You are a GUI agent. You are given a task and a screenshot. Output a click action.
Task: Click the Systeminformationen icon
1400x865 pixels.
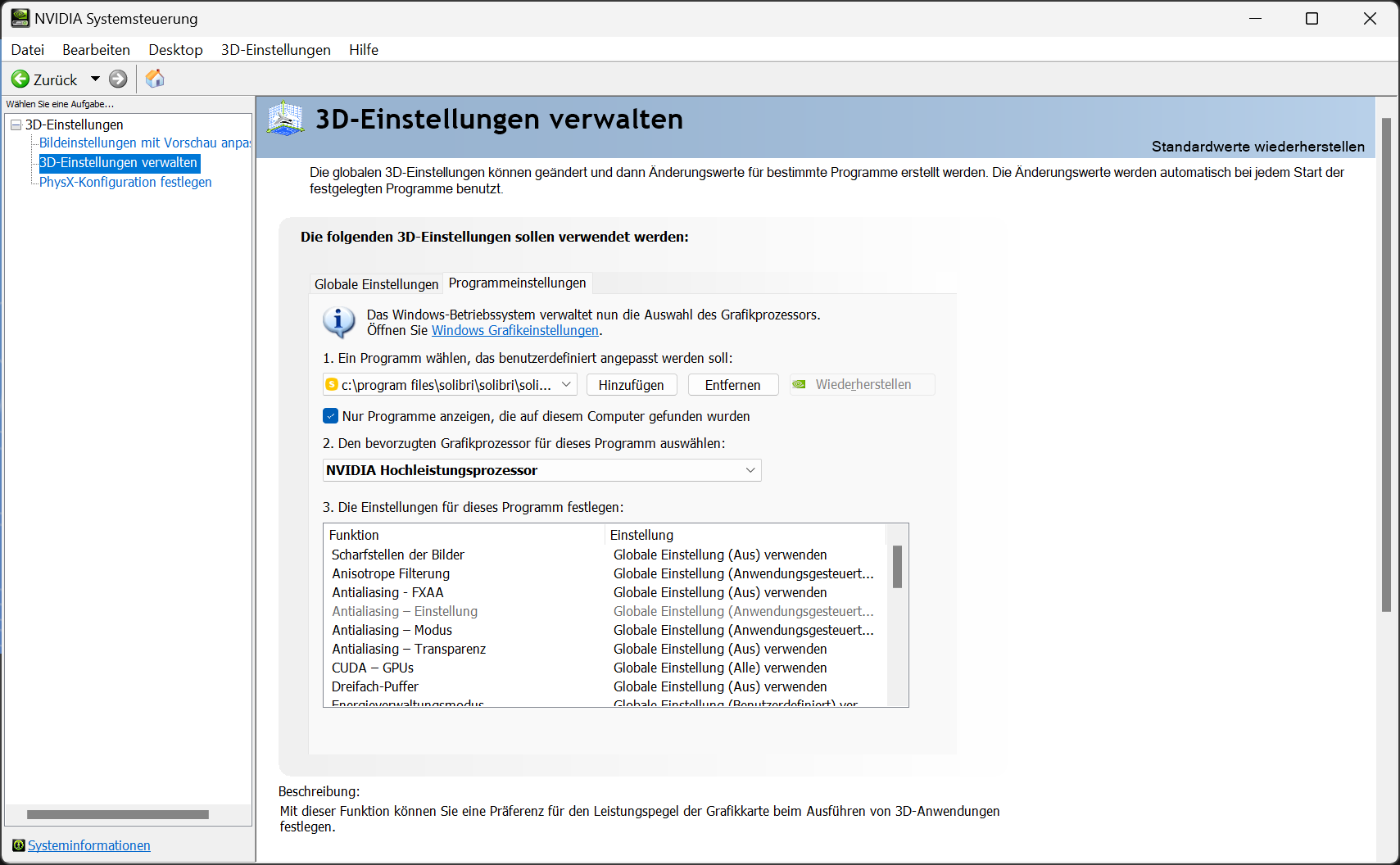(19, 845)
